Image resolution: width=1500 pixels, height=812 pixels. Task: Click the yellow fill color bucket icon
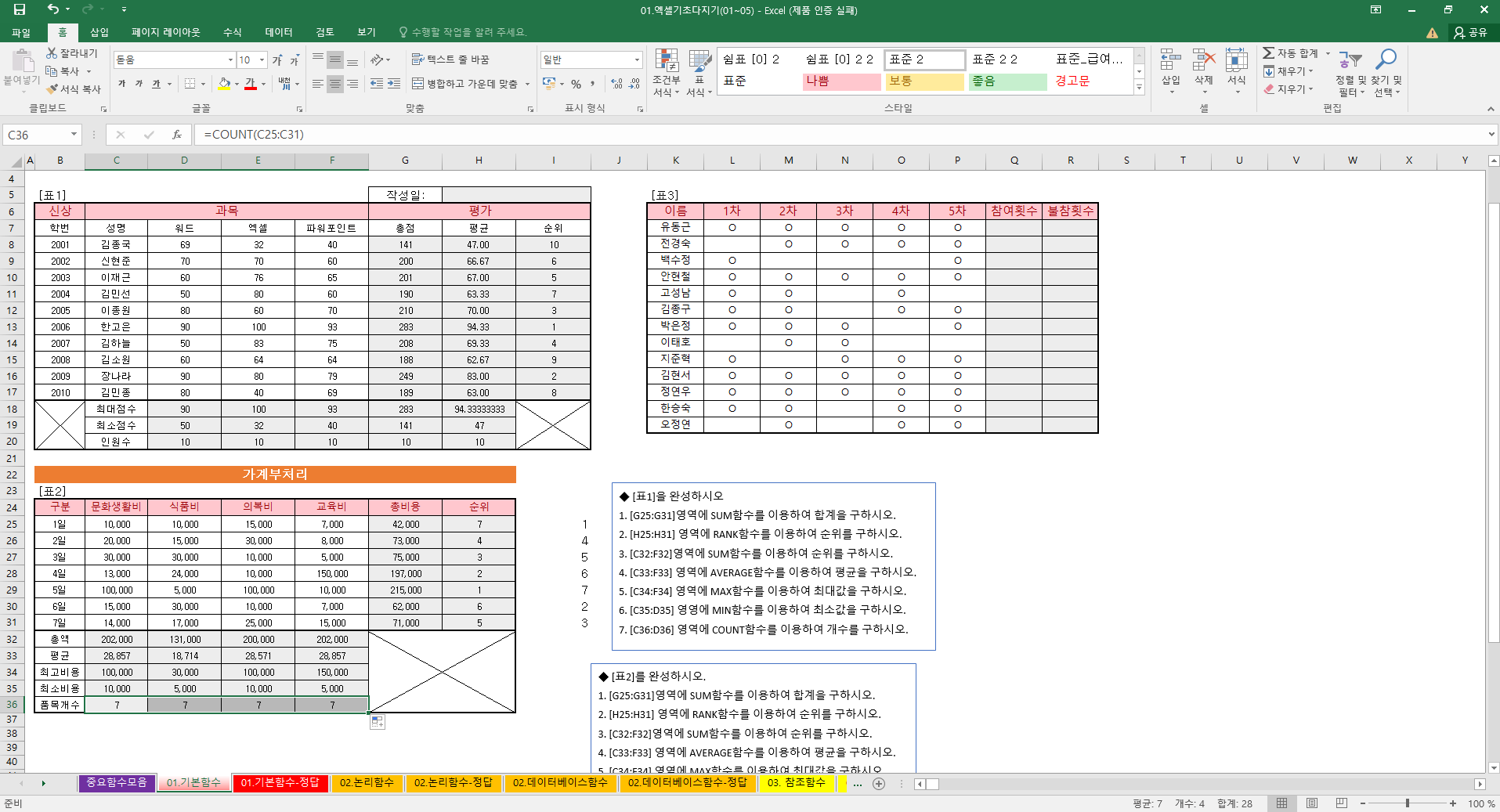(225, 84)
